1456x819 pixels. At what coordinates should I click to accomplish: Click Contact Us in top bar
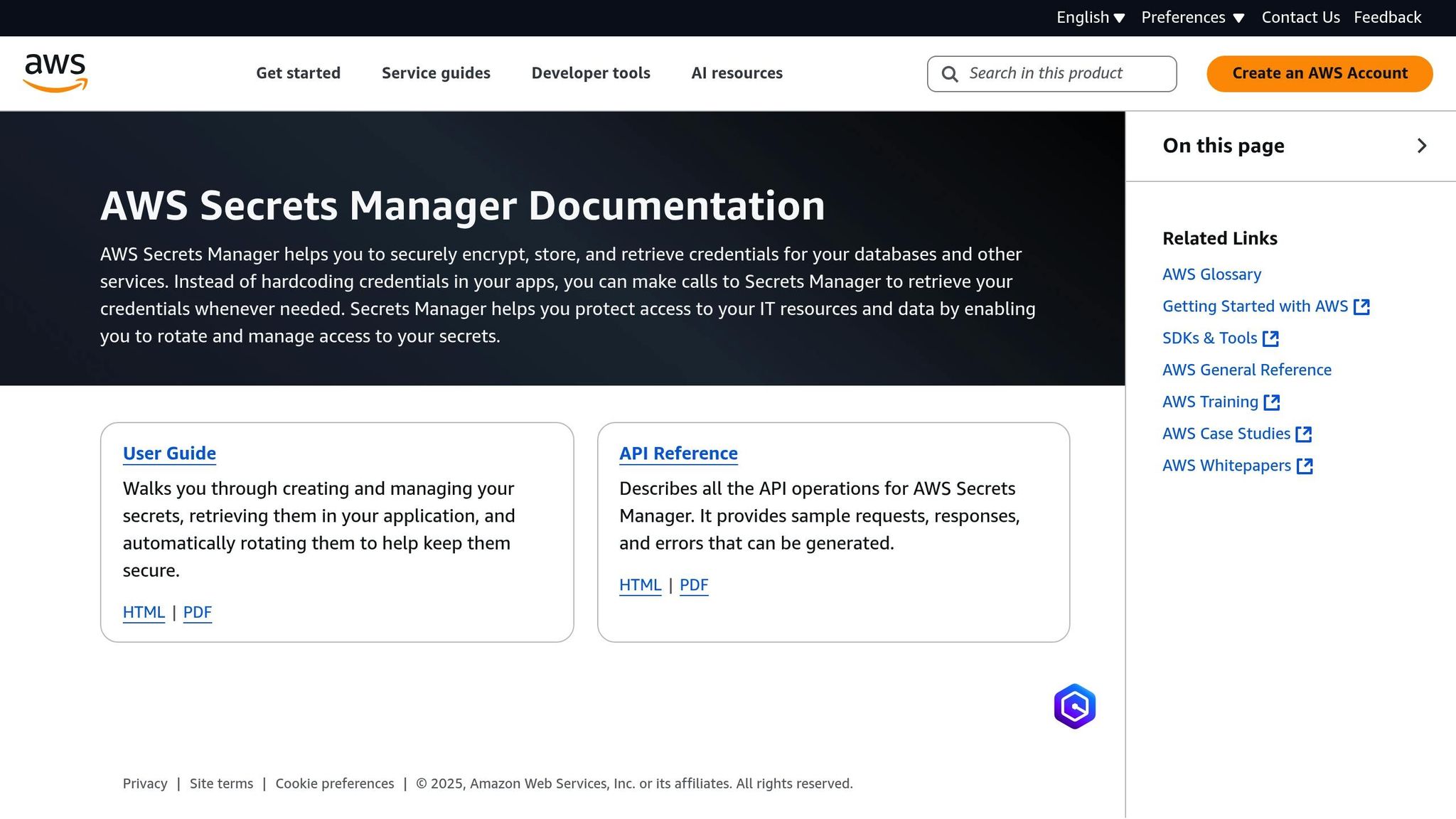tap(1300, 18)
